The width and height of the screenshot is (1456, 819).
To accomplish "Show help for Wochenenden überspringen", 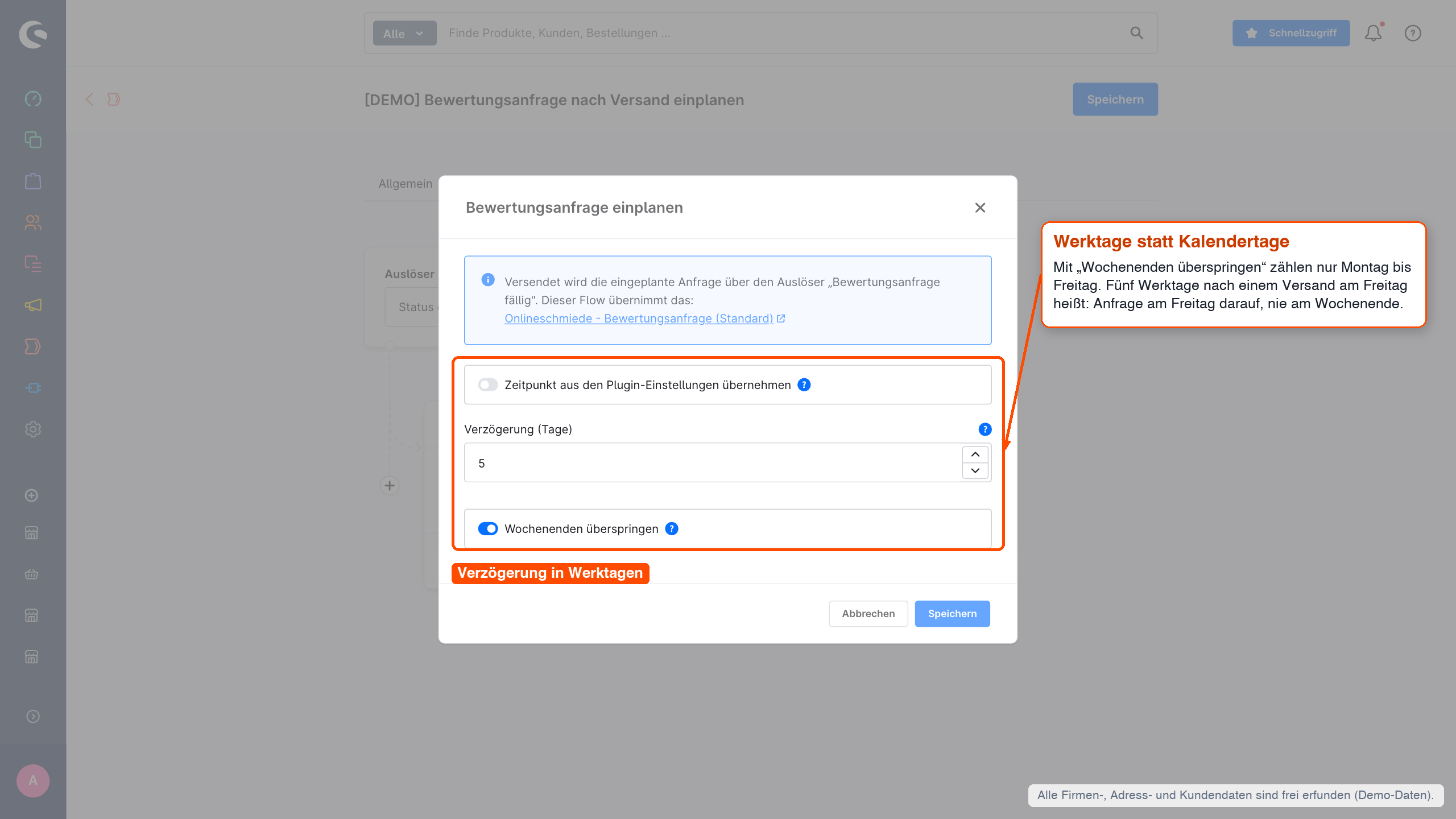I will (672, 529).
